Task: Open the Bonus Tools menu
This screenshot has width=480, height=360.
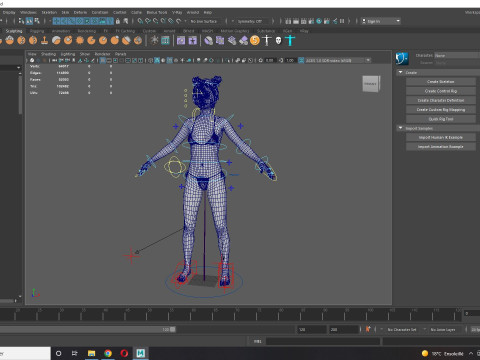Action: pyautogui.click(x=157, y=12)
